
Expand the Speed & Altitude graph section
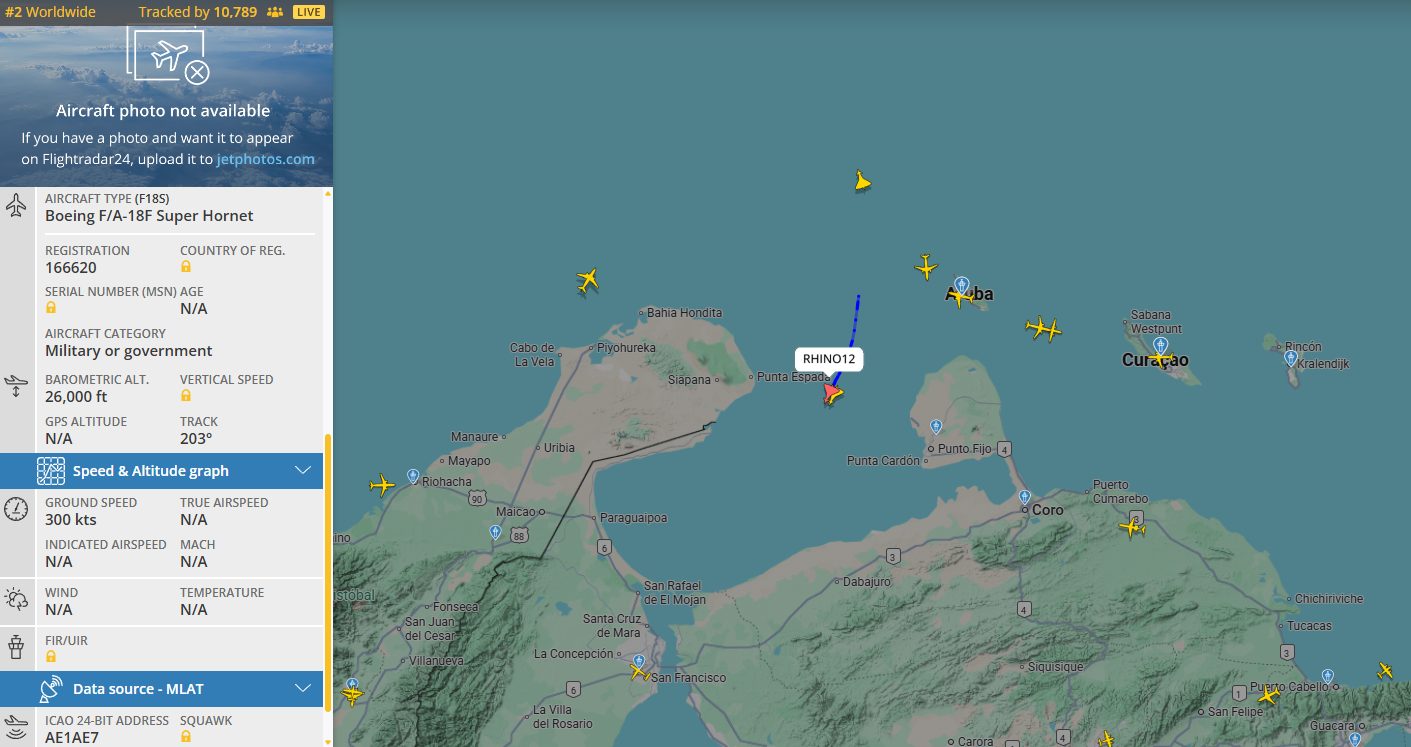pyautogui.click(x=161, y=471)
